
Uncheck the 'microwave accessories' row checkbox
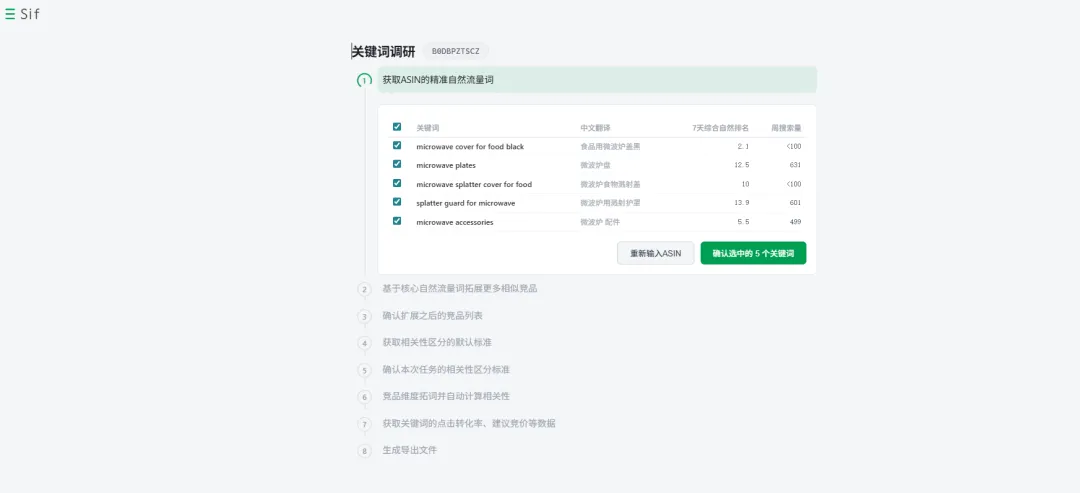(397, 221)
